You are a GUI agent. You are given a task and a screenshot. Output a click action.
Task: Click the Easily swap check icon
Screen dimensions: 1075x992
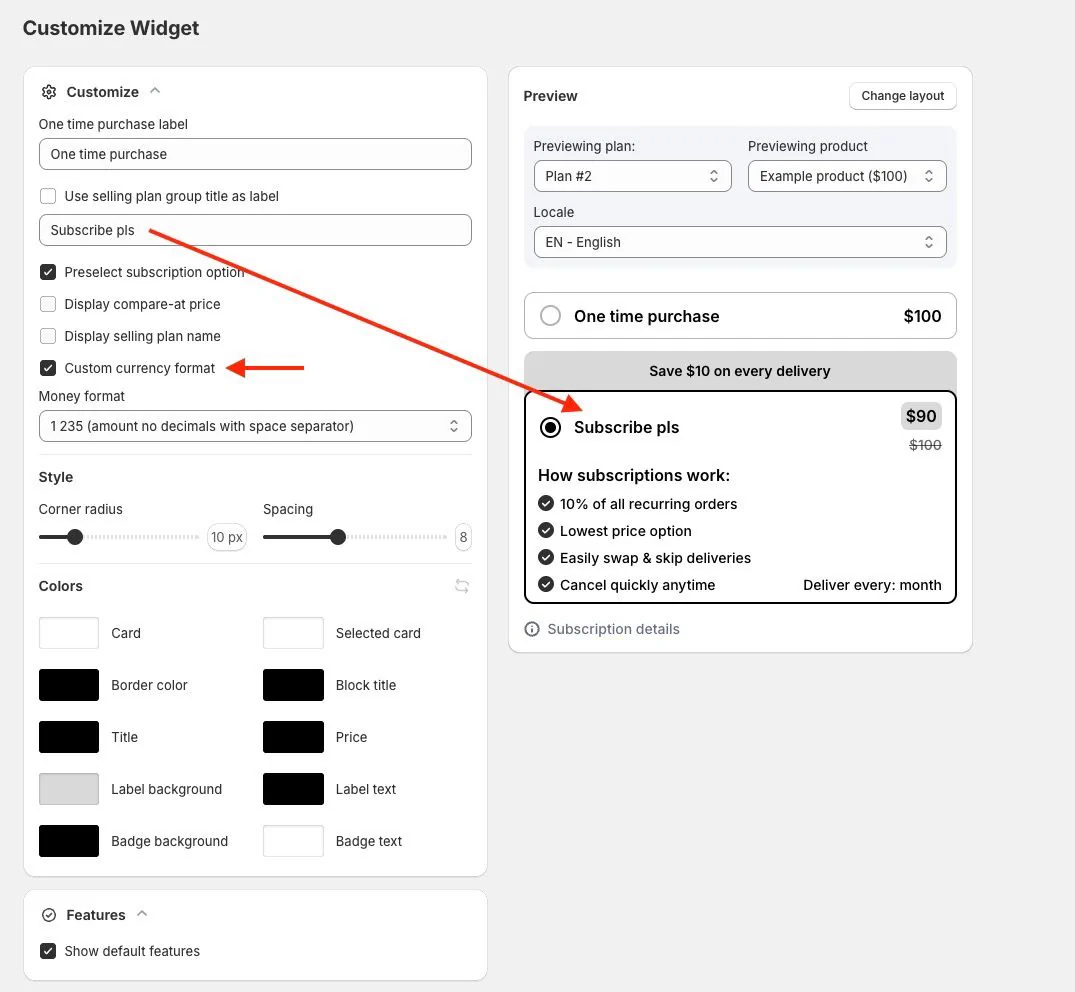[546, 557]
